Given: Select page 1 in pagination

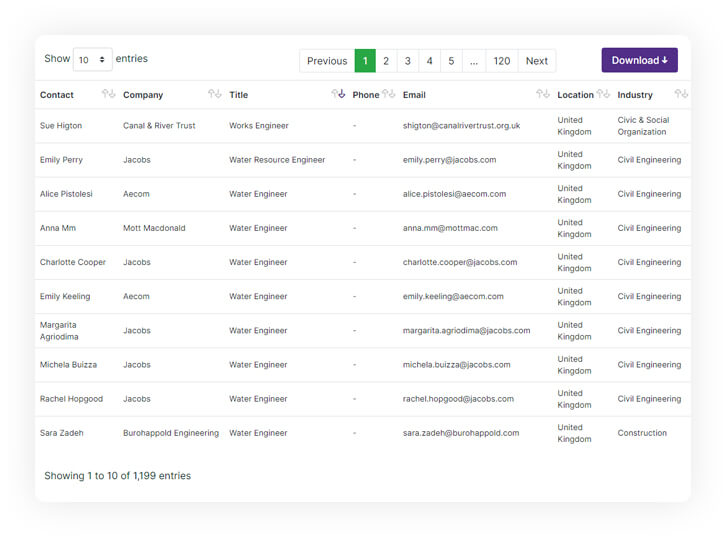Looking at the screenshot, I should coord(365,61).
